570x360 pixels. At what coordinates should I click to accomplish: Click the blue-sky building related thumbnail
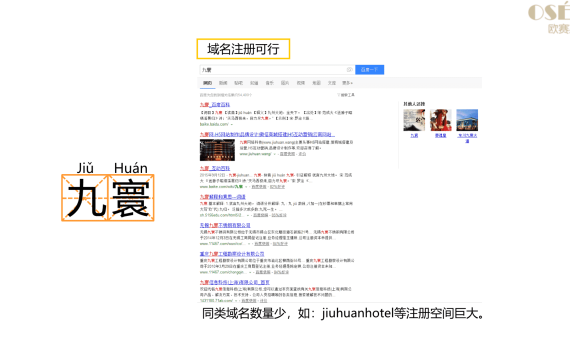(x=467, y=120)
